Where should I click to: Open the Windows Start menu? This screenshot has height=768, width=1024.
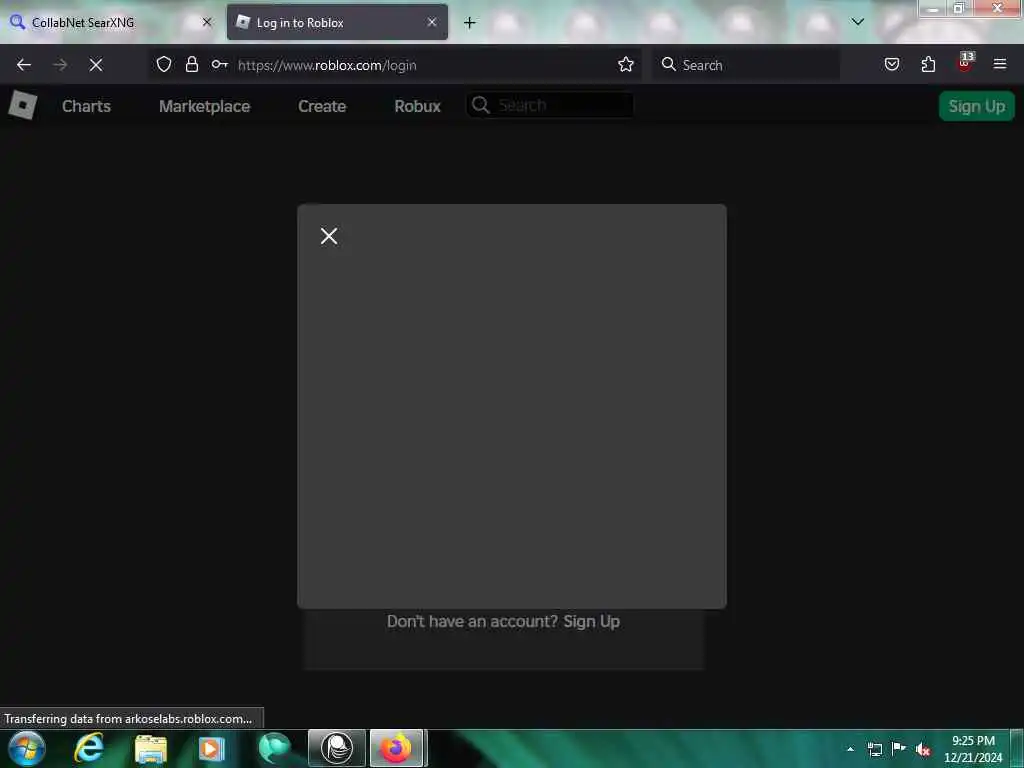click(27, 748)
